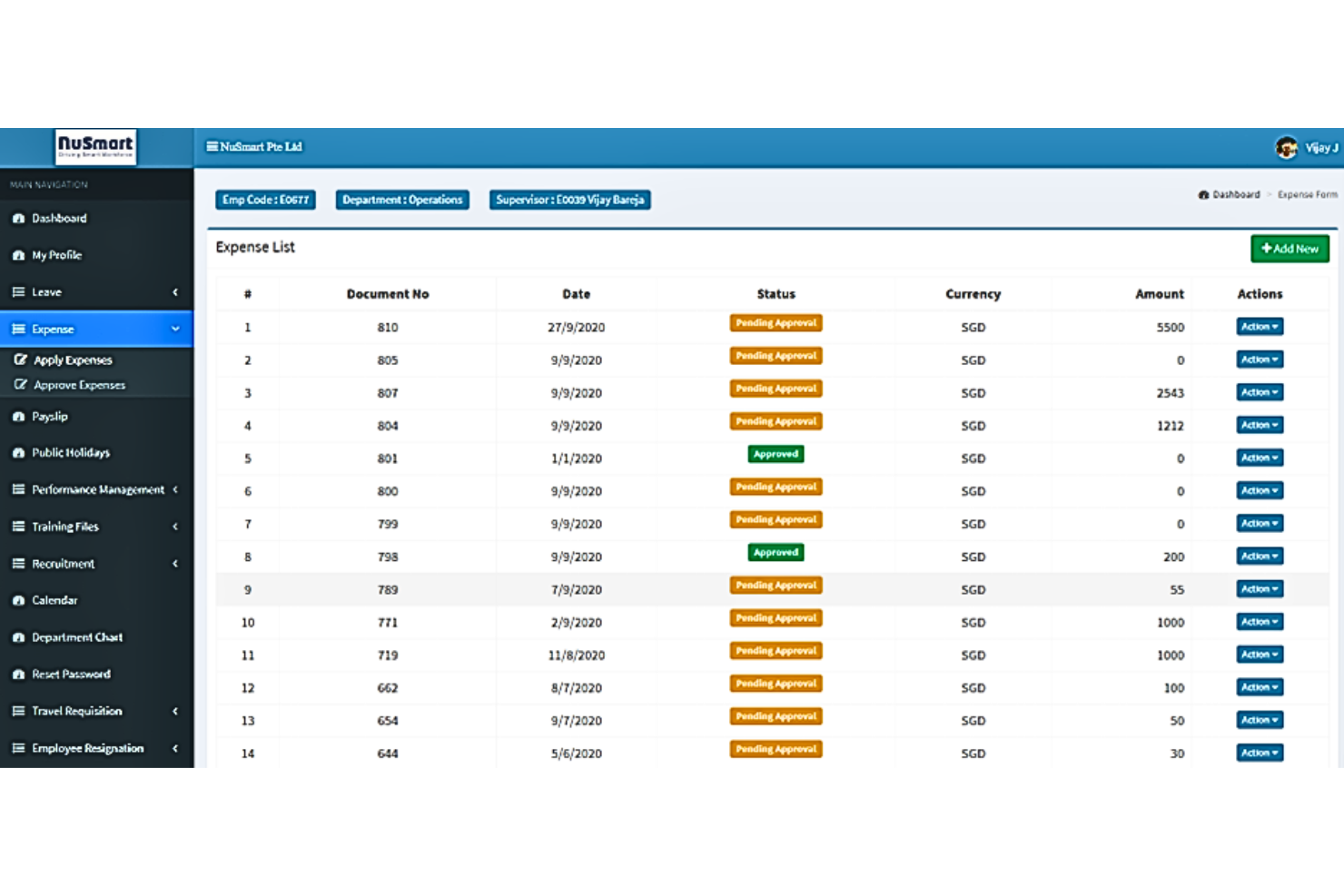The width and height of the screenshot is (1344, 896).
Task: Click the Leave list icon
Action: pyautogui.click(x=18, y=292)
